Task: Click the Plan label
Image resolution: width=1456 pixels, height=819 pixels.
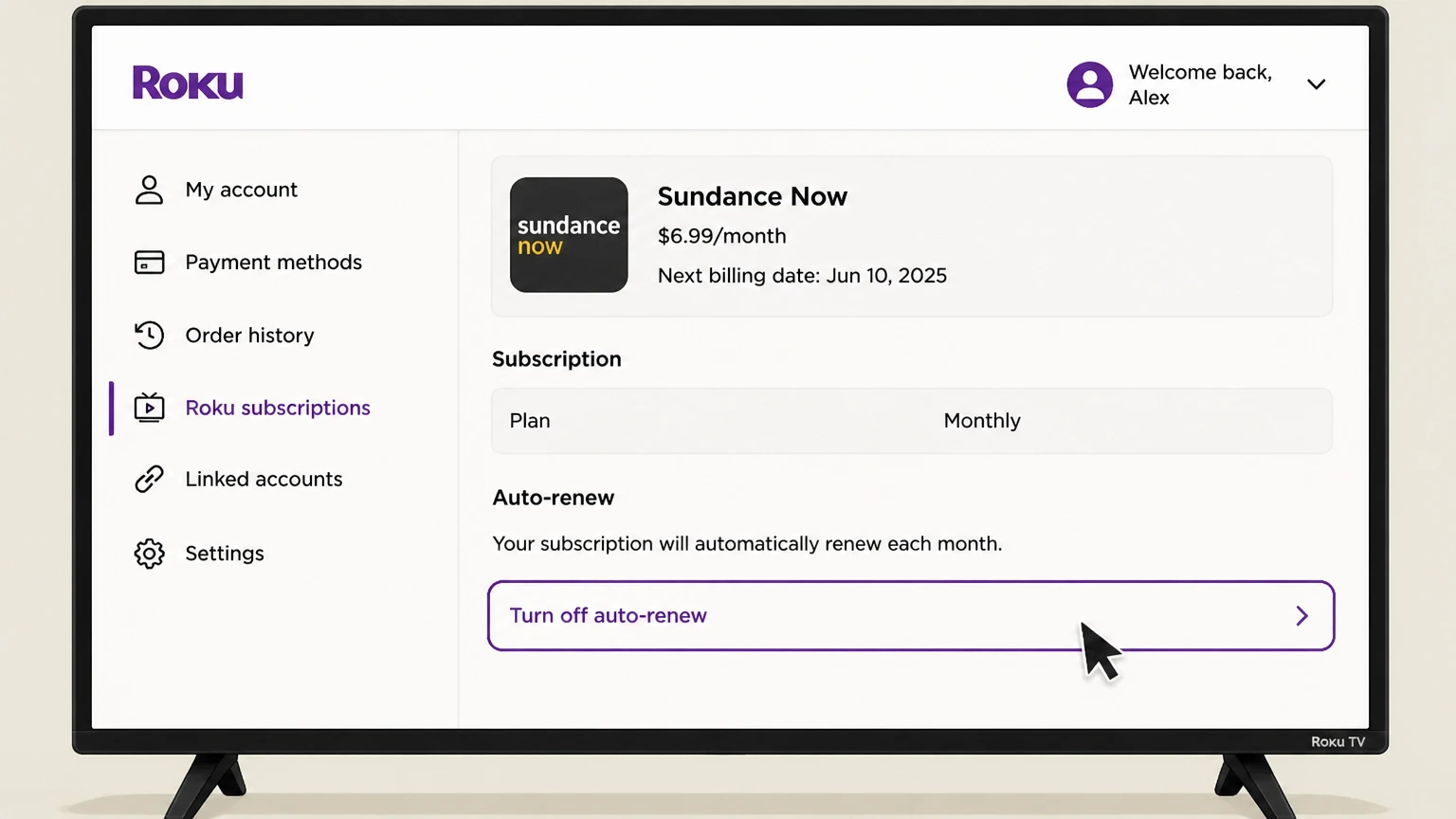Action: click(530, 421)
